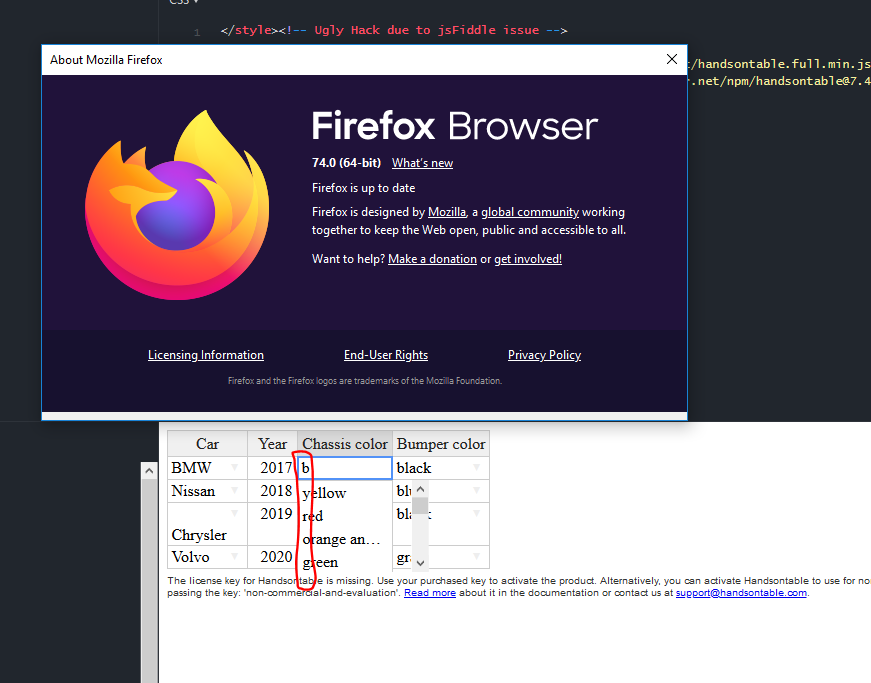Select the 2017 year cell
The height and width of the screenshot is (683, 871).
(x=272, y=468)
